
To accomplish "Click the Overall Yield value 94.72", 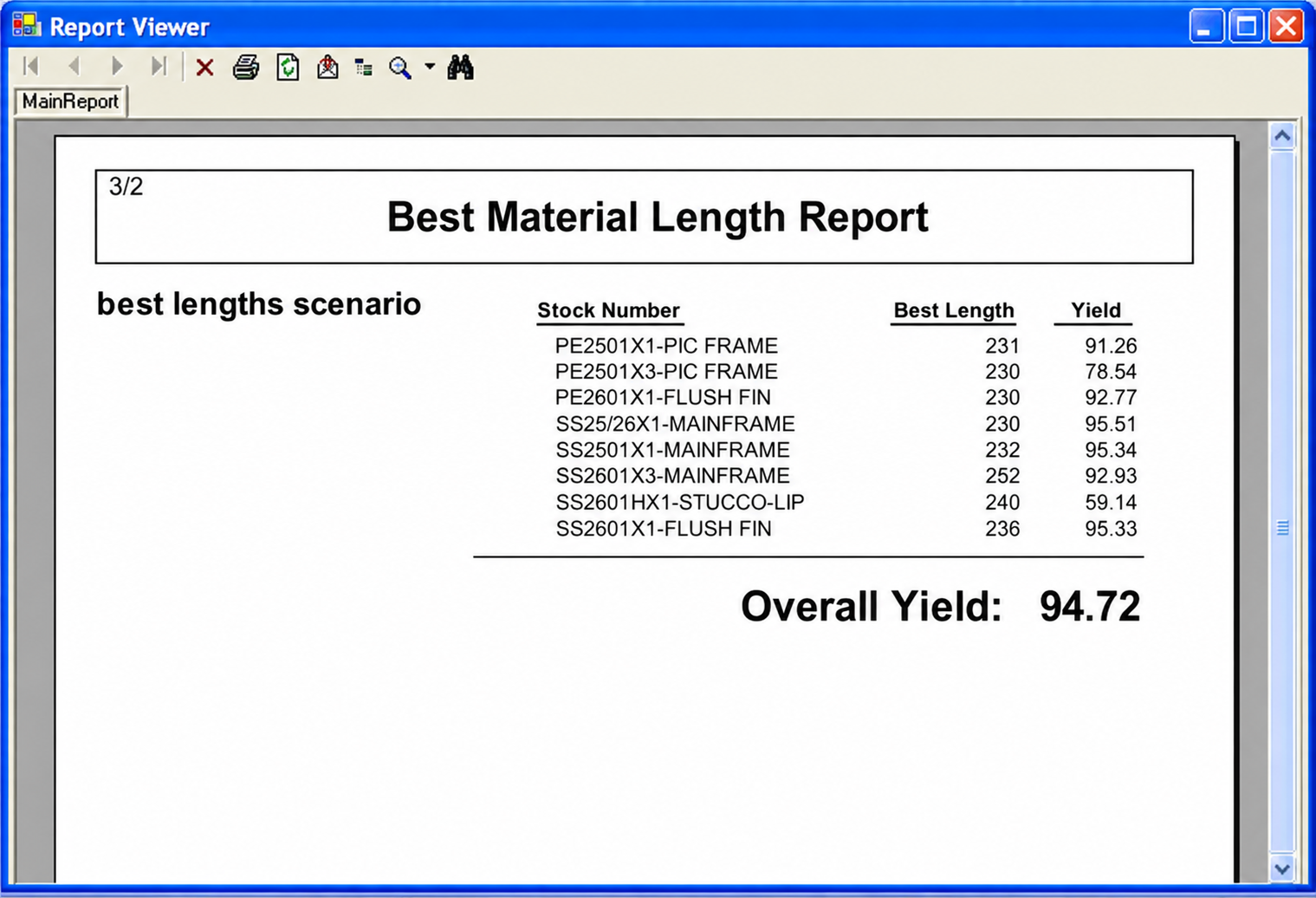I will tap(1090, 606).
